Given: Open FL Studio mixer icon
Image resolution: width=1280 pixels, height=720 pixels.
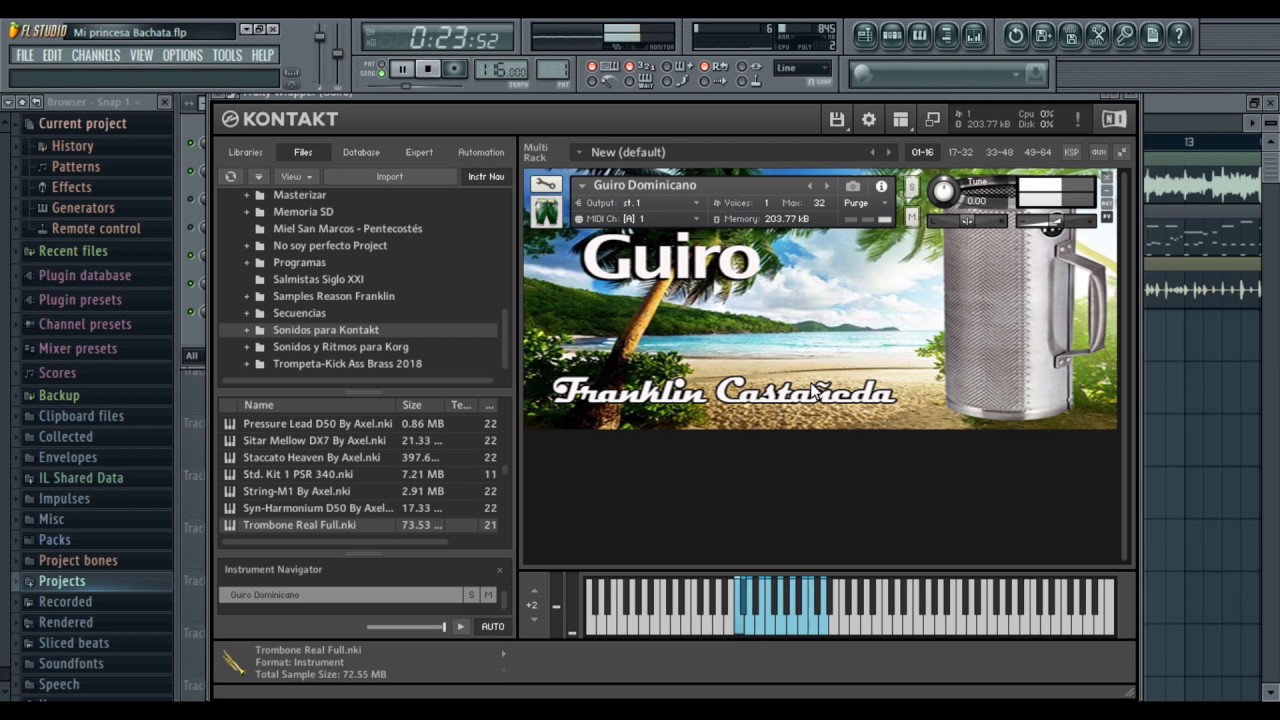Looking at the screenshot, I should pyautogui.click(x=973, y=36).
